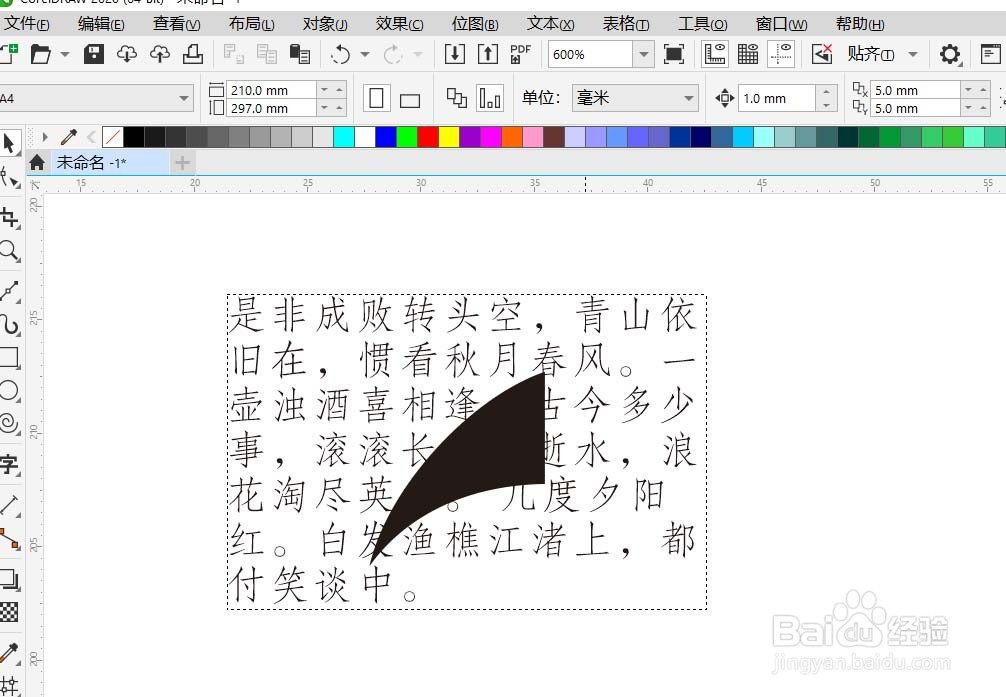1006x697 pixels.
Task: Click the nudge distance 1.0 mm field
Action: [x=776, y=98]
